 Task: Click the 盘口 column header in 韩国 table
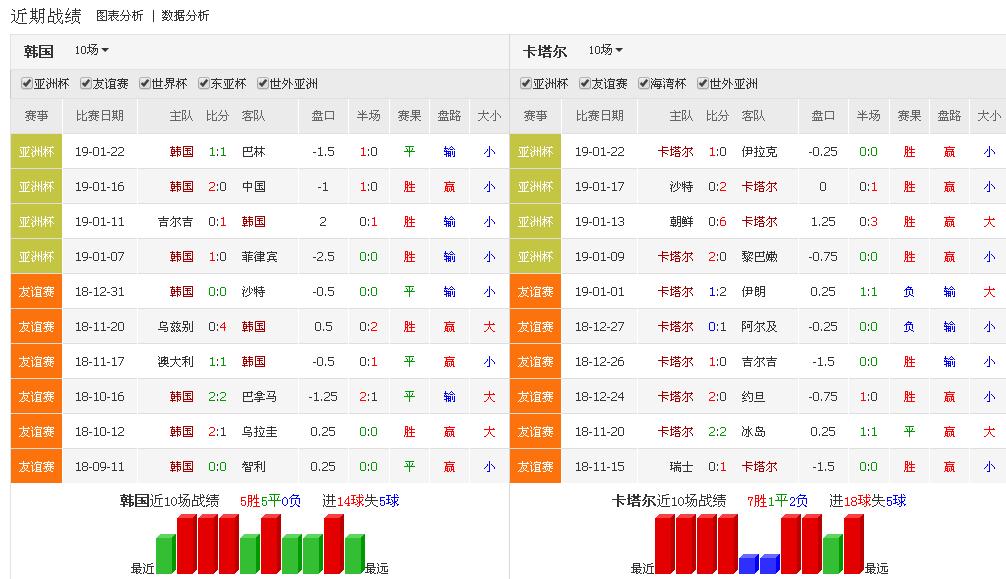323,116
